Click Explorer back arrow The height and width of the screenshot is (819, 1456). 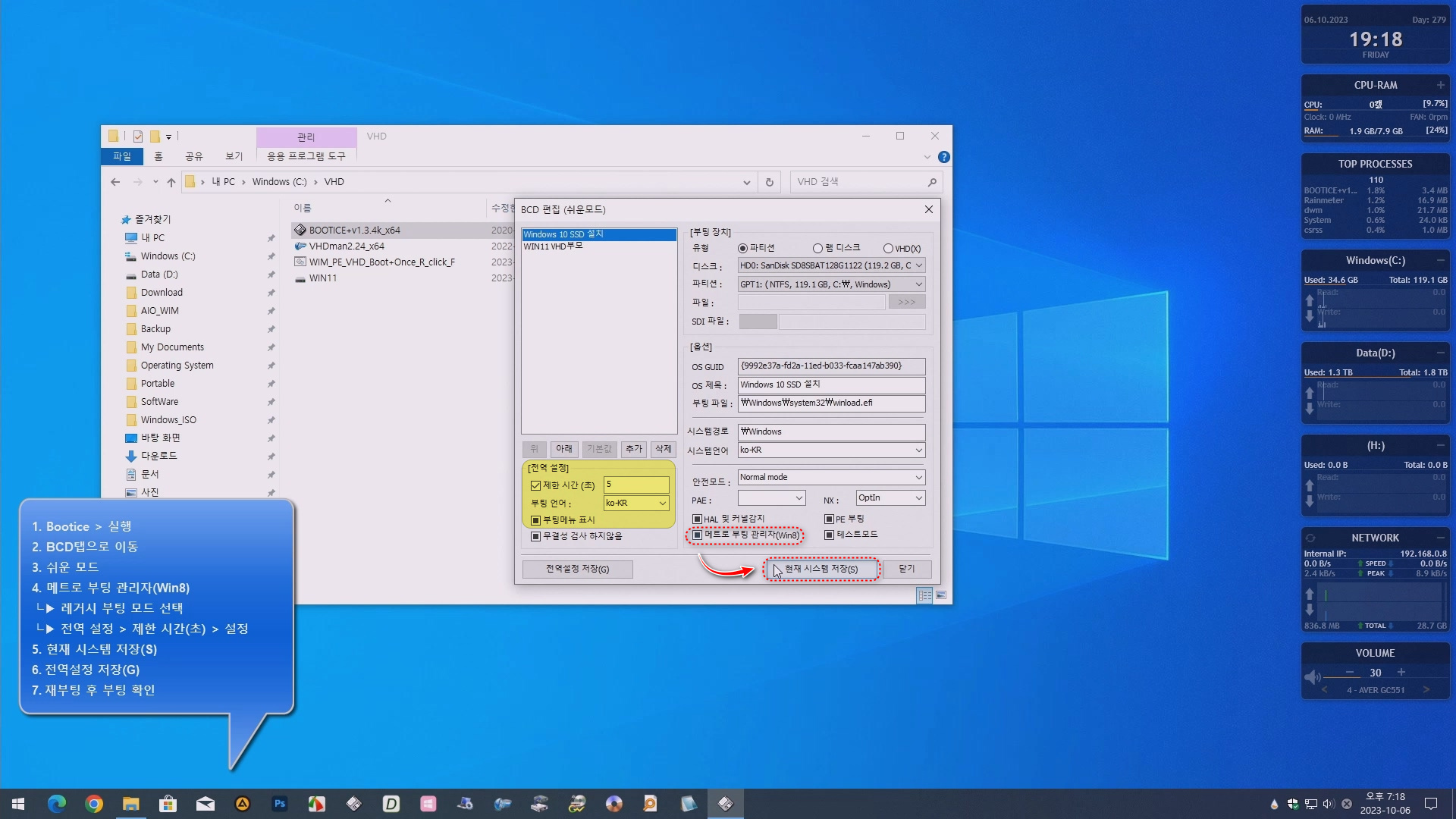click(115, 182)
